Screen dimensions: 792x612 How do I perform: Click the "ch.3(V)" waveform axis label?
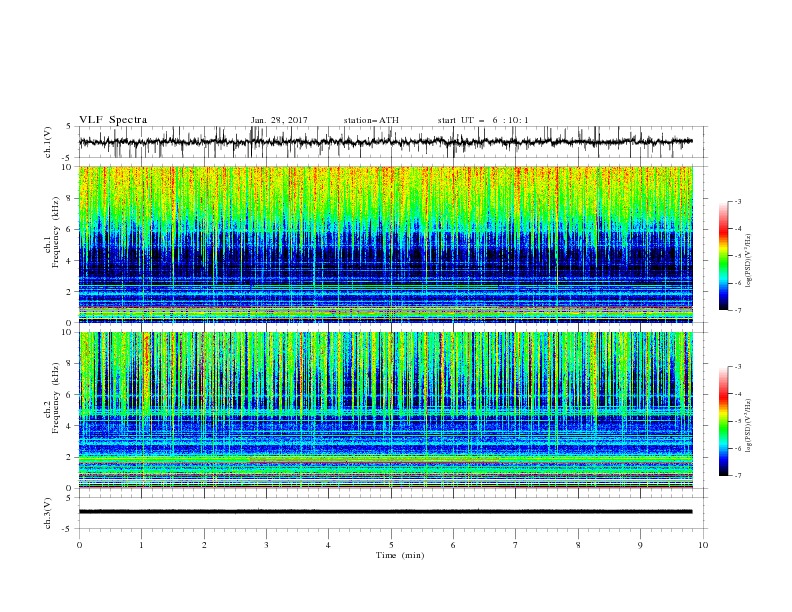point(48,513)
